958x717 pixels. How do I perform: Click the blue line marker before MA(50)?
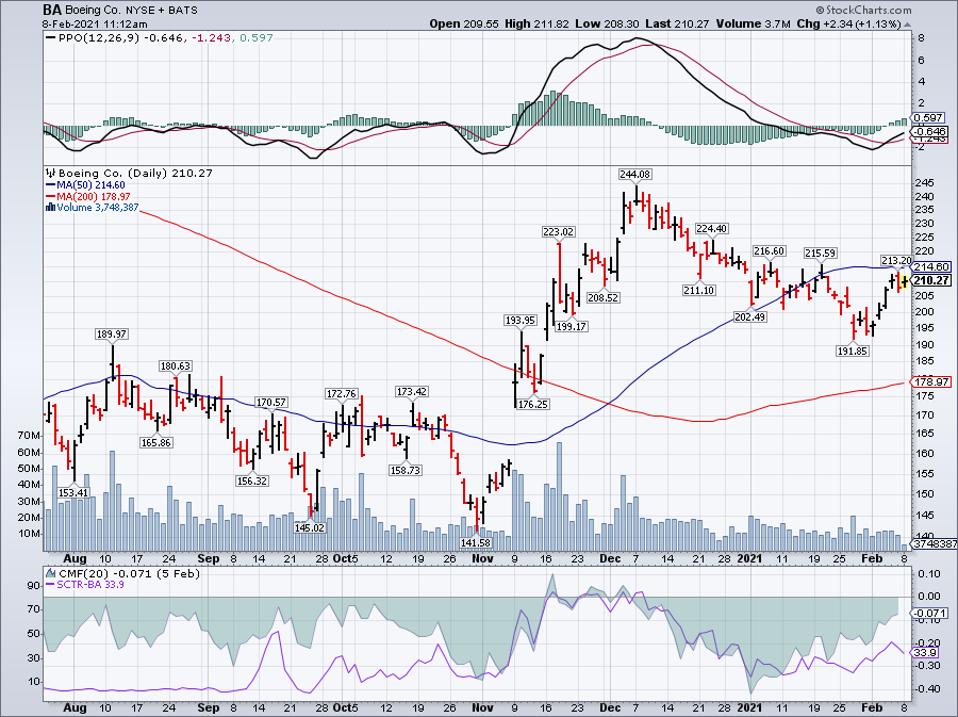pos(51,186)
